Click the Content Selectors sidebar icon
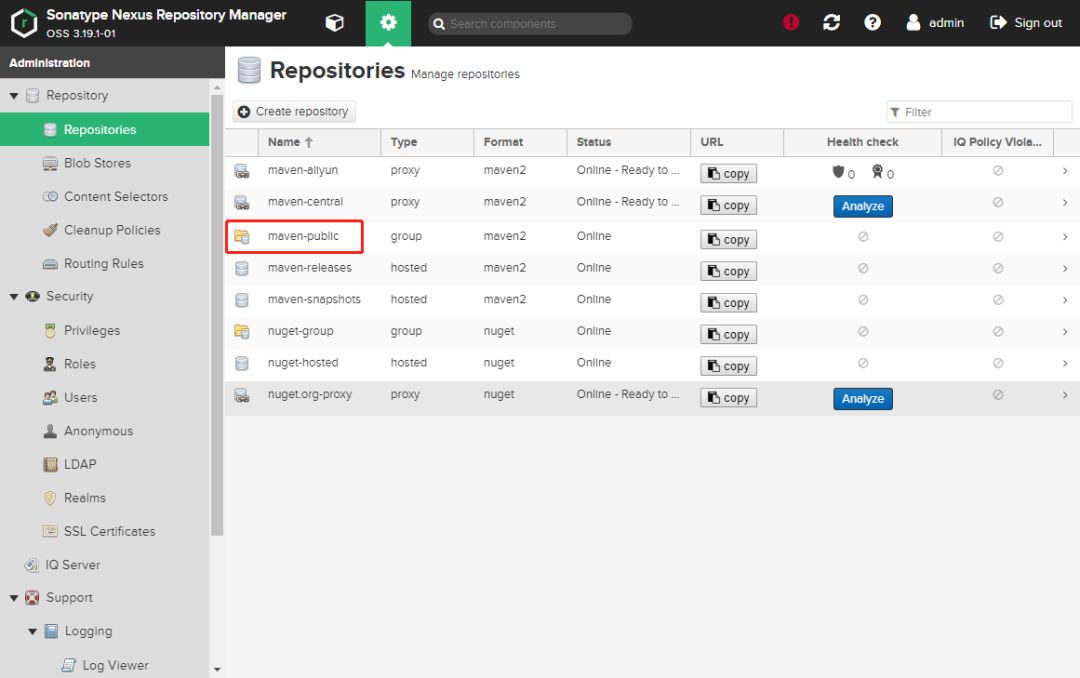Image resolution: width=1080 pixels, height=678 pixels. point(50,196)
